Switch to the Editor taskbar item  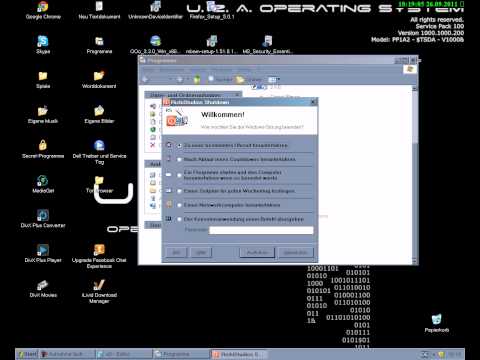tap(124, 354)
